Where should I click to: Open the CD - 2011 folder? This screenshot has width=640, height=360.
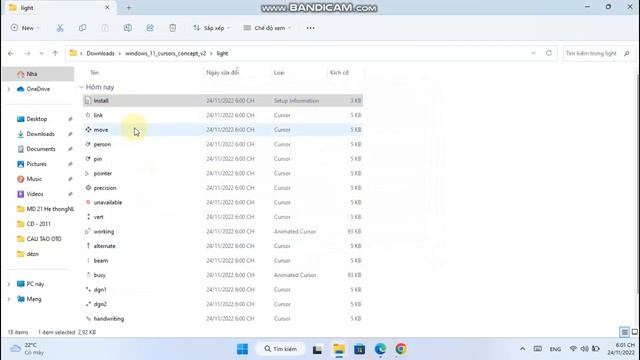pos(39,224)
